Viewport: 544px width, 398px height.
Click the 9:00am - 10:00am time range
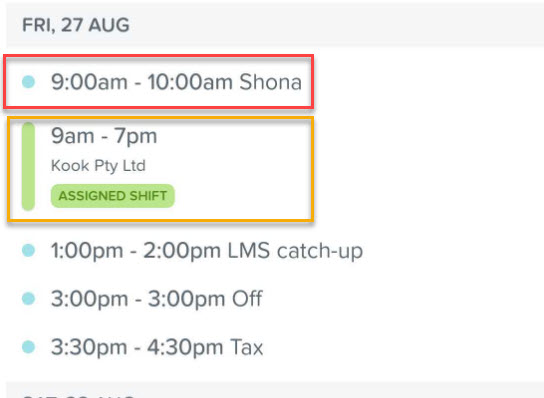142,82
